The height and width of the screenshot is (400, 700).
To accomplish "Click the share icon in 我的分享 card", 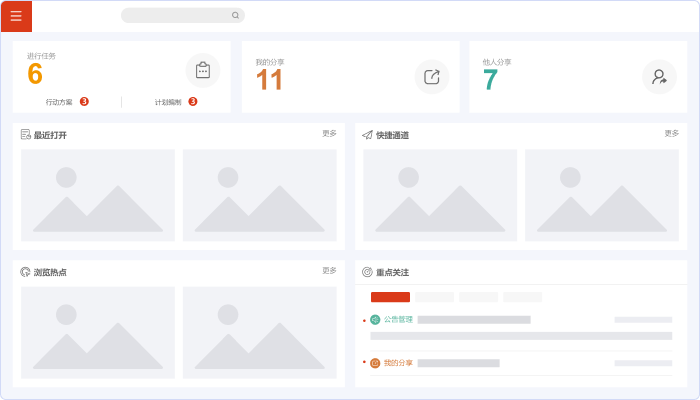I will [x=432, y=77].
